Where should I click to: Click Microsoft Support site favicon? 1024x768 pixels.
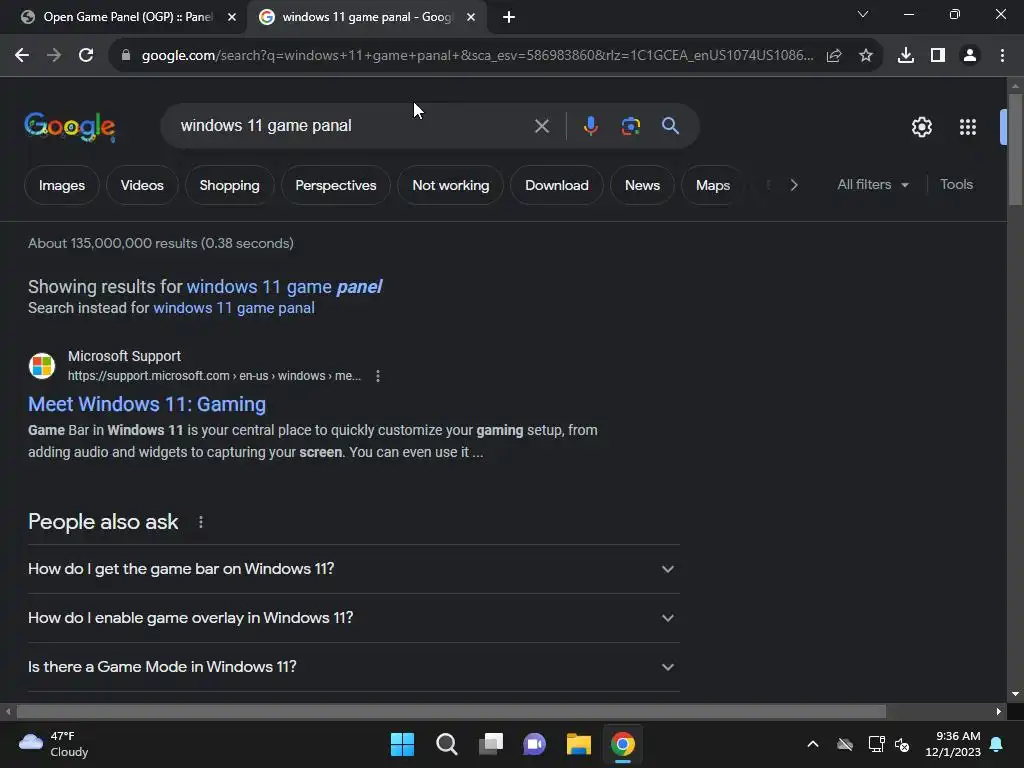pyautogui.click(x=42, y=366)
